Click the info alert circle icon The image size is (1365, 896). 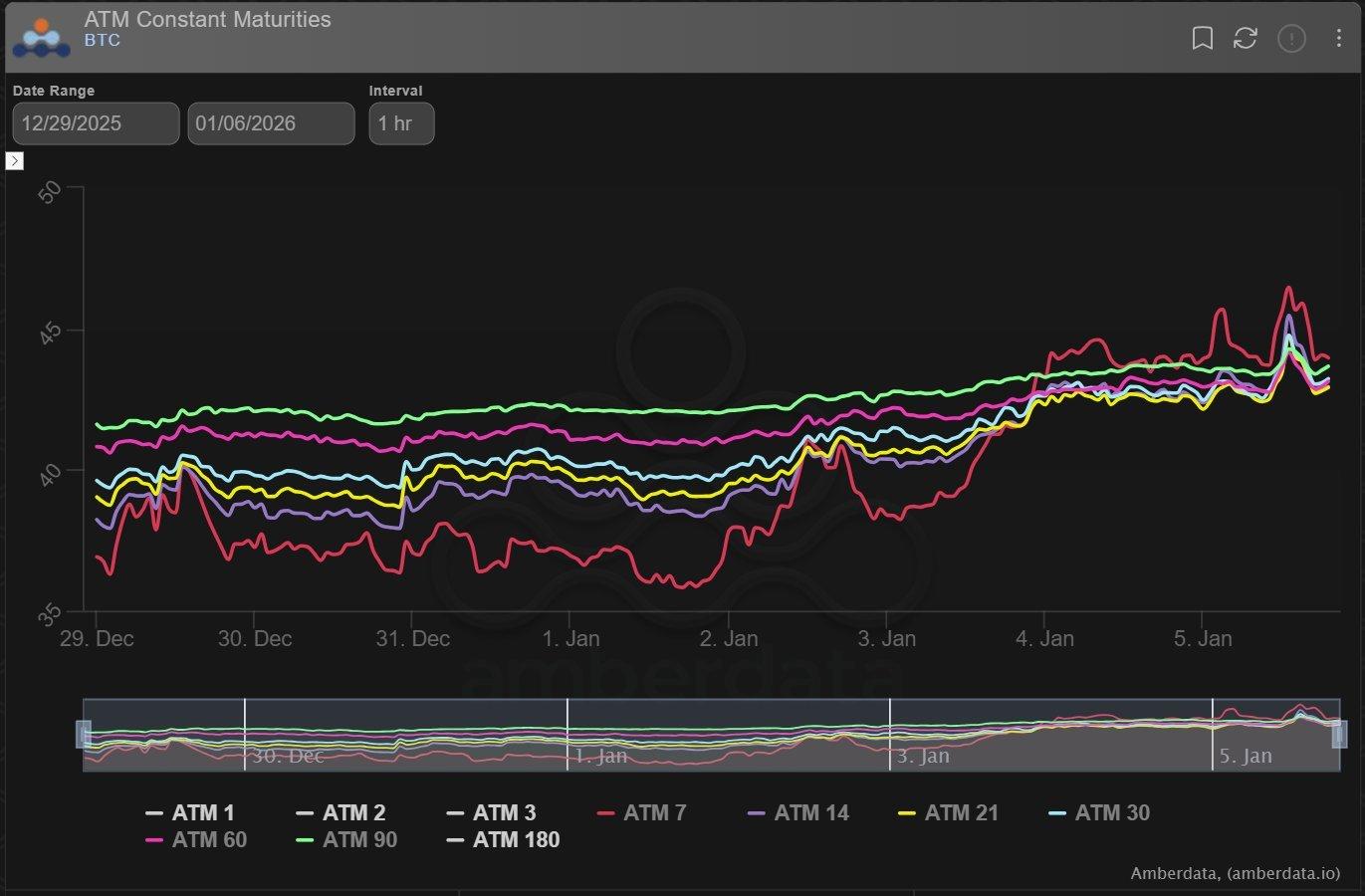point(1291,39)
